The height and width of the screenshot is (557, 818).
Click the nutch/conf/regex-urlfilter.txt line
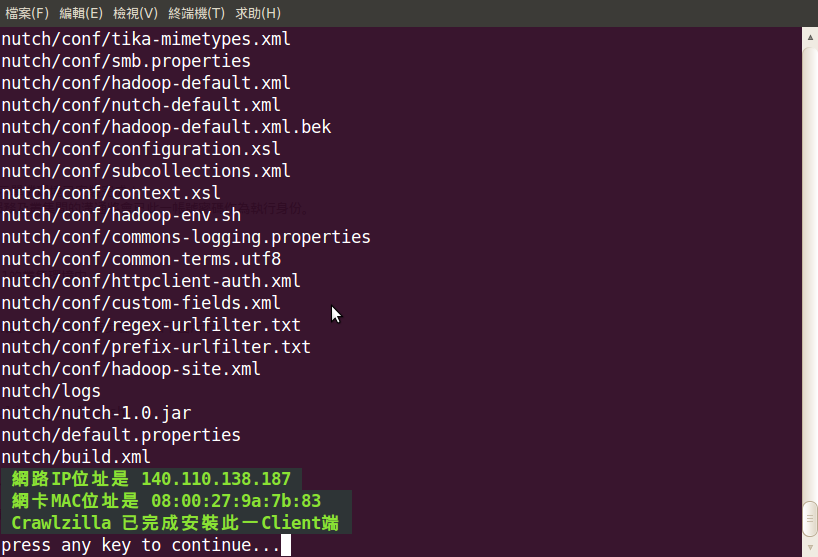[151, 325]
